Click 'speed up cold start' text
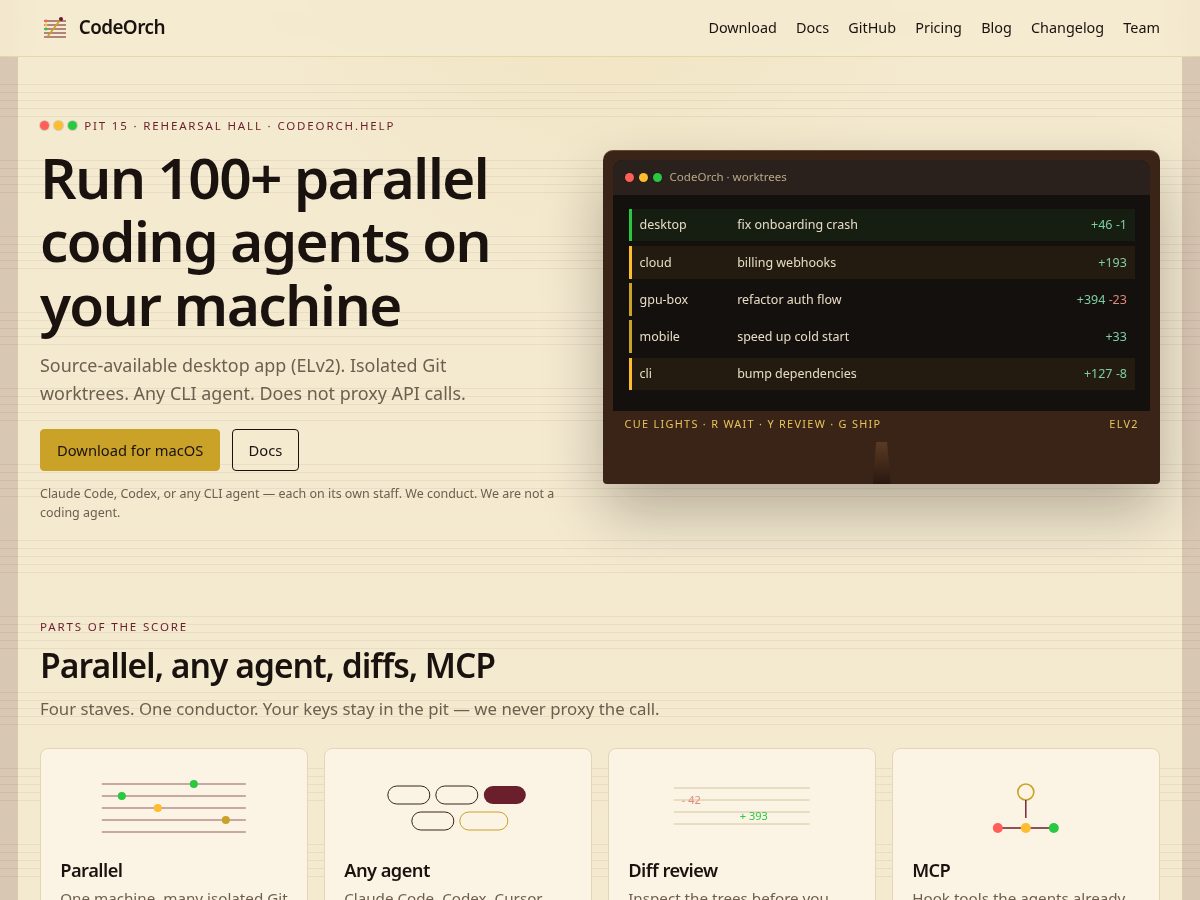The image size is (1200, 900). [793, 336]
